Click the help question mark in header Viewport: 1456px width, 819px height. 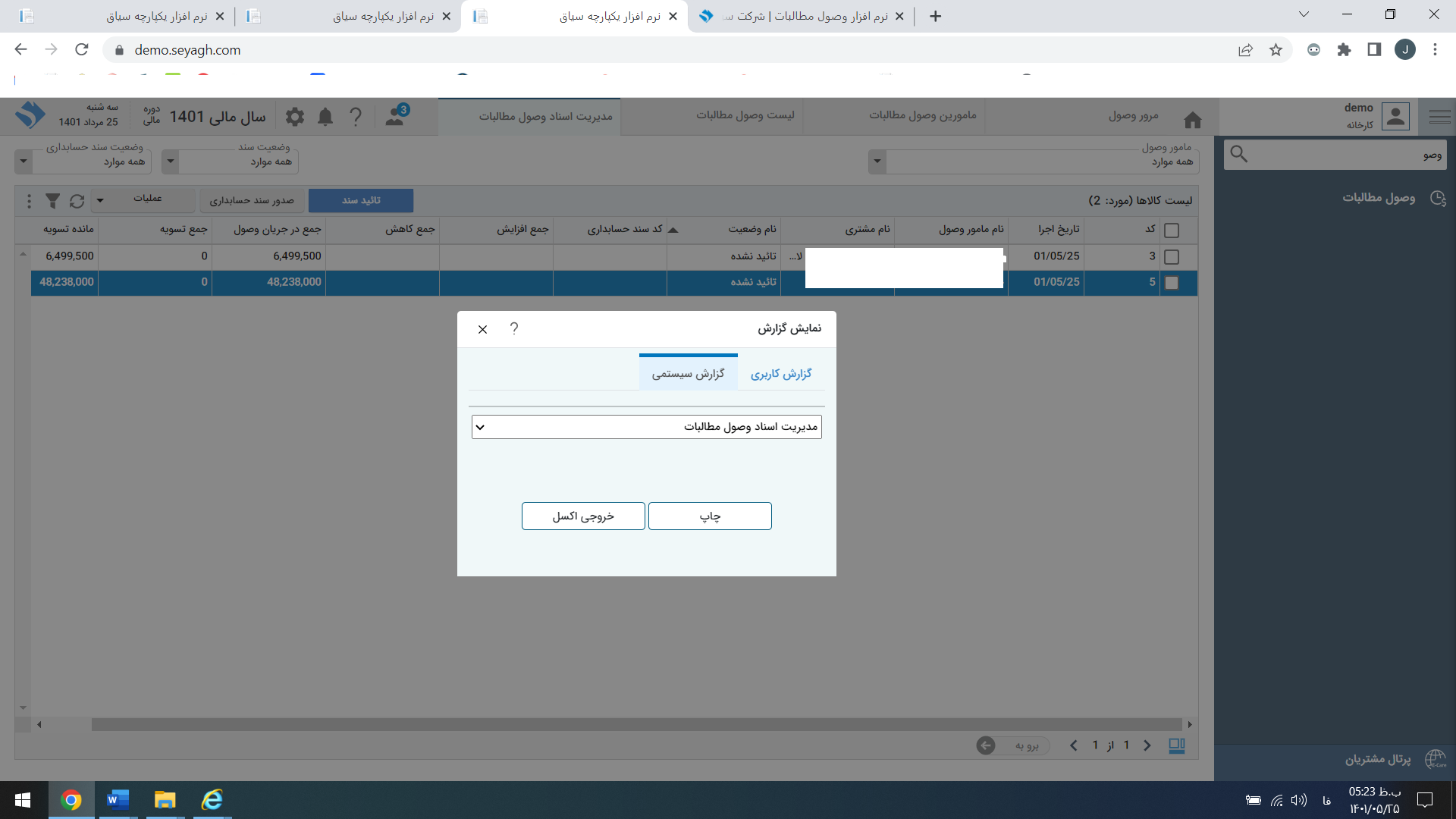(x=356, y=116)
